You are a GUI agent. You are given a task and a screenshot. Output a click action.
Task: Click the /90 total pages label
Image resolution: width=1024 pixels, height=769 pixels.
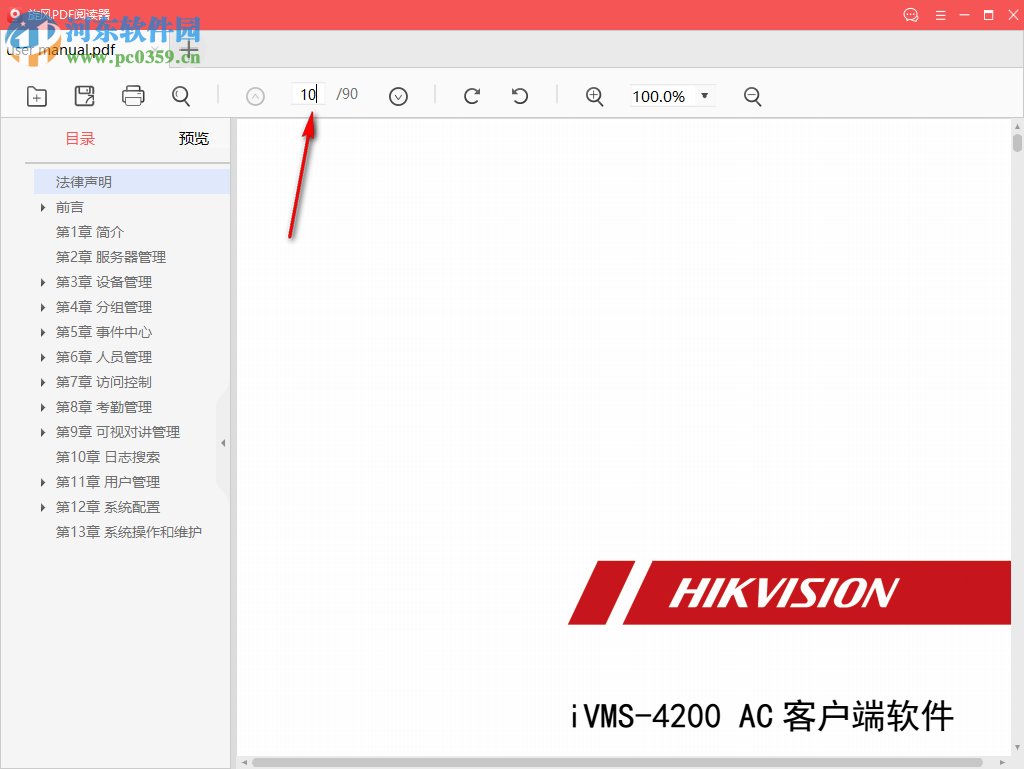pos(347,95)
